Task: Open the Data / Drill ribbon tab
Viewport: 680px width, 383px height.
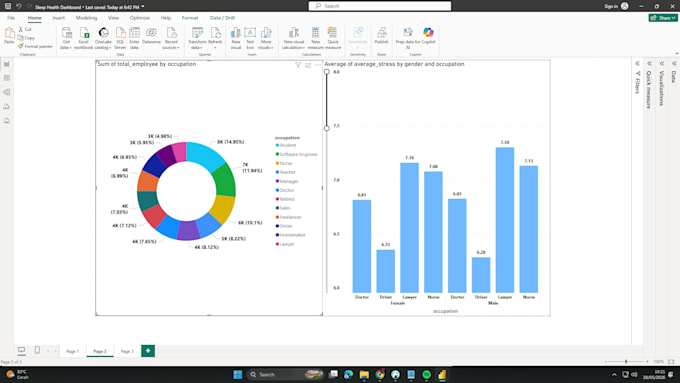Action: (222, 18)
